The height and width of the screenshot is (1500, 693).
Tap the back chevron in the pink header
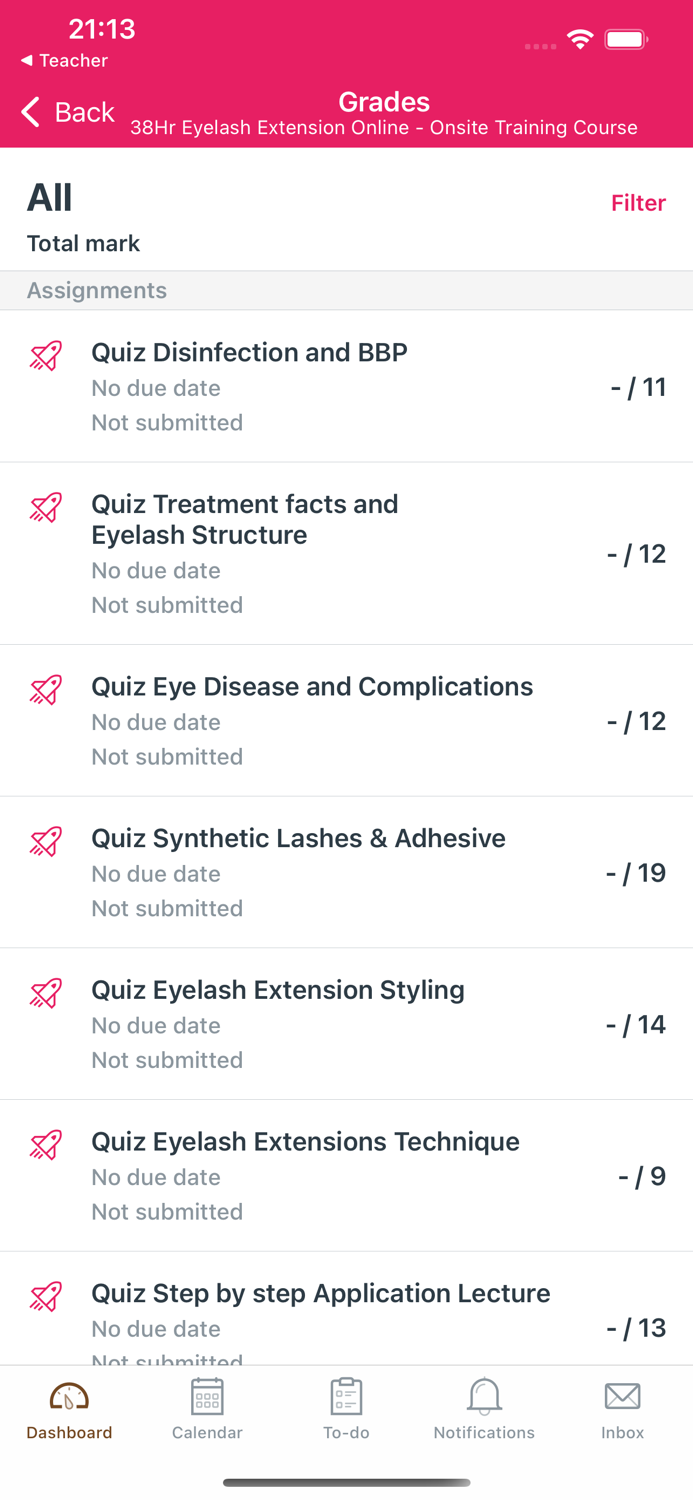(x=28, y=112)
